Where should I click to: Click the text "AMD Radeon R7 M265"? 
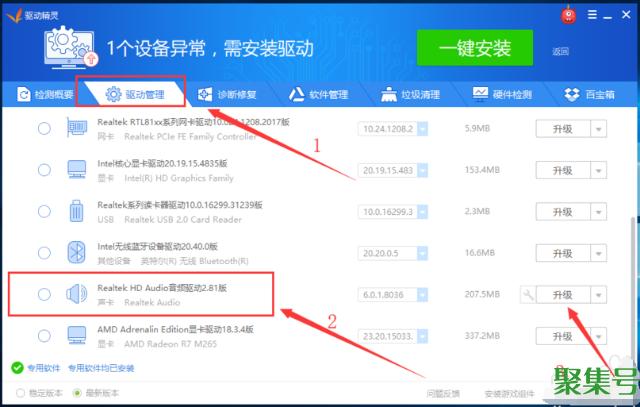click(x=170, y=344)
